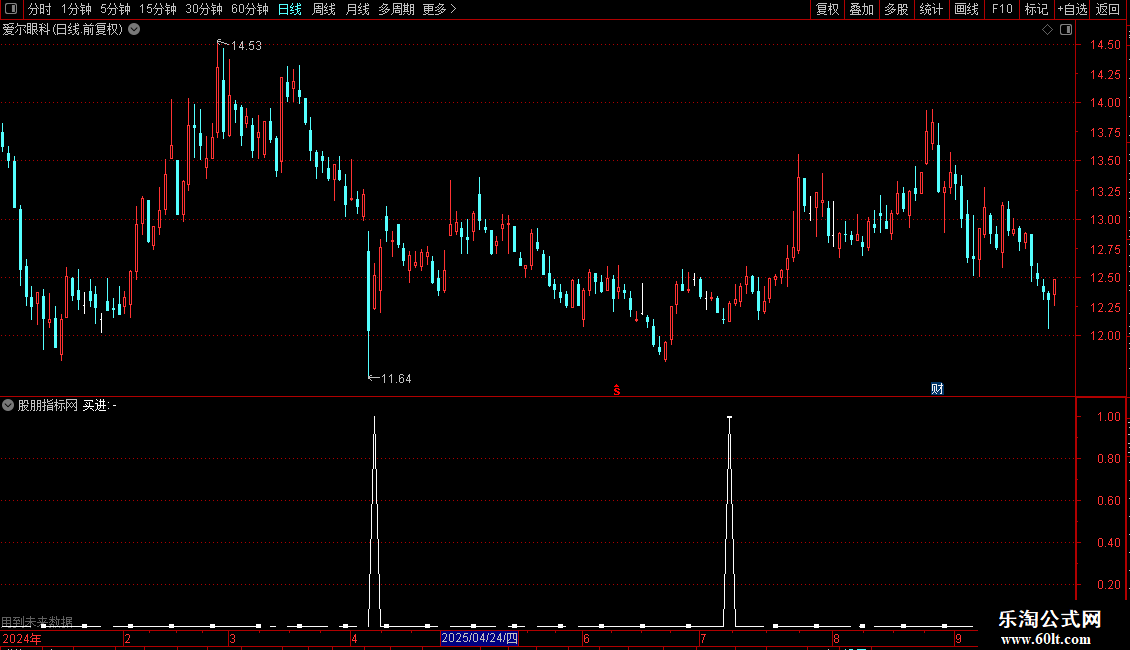Click the 11.64 low price label
The width and height of the screenshot is (1130, 650).
(396, 379)
